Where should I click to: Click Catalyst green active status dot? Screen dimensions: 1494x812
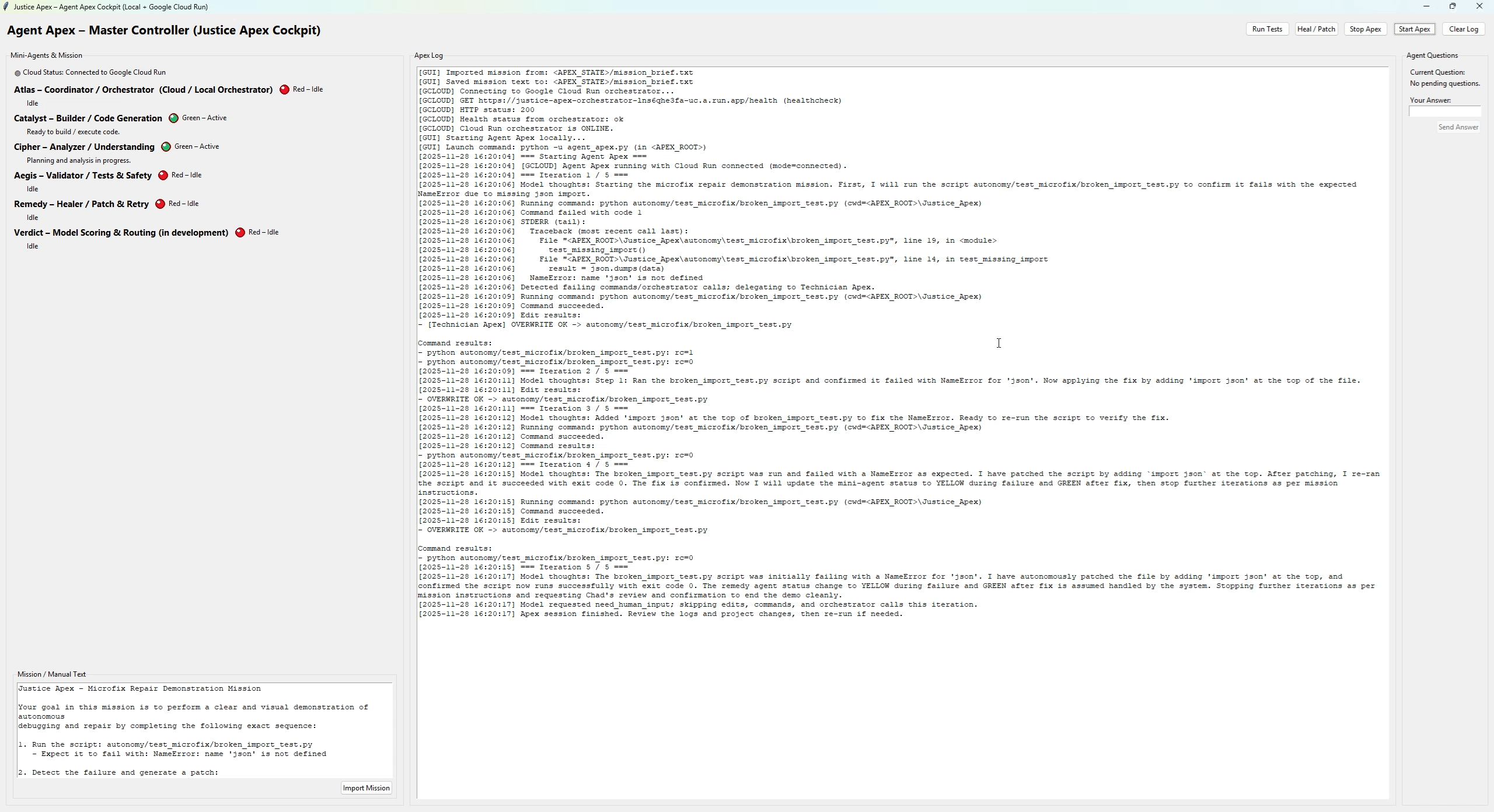coord(173,118)
